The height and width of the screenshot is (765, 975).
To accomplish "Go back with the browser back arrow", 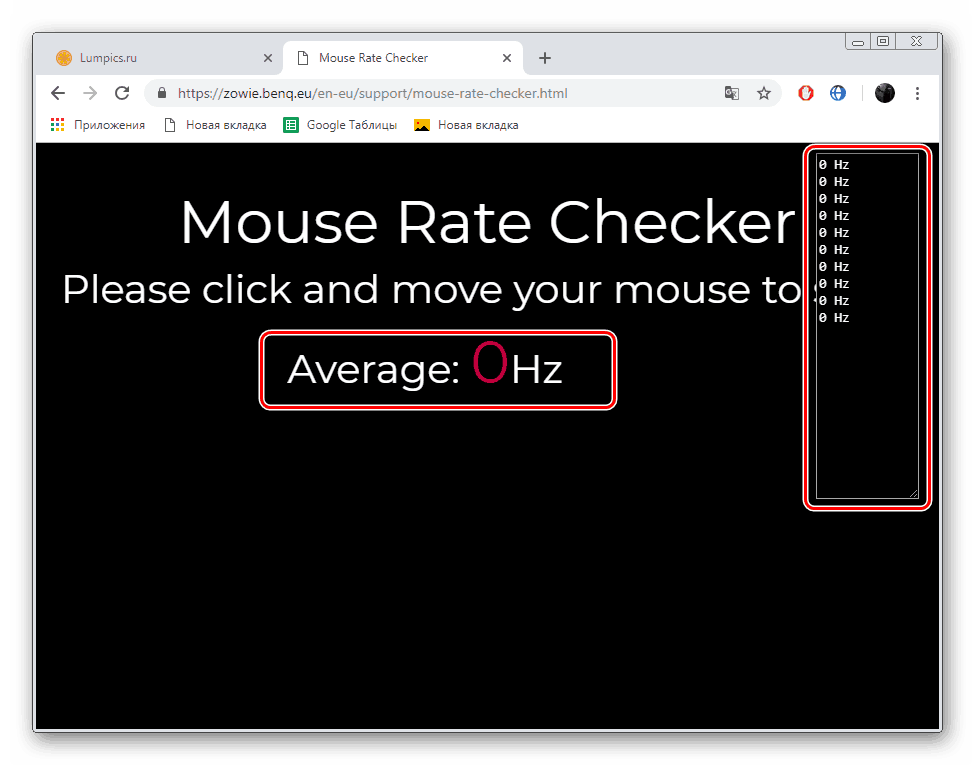I will tap(58, 93).
